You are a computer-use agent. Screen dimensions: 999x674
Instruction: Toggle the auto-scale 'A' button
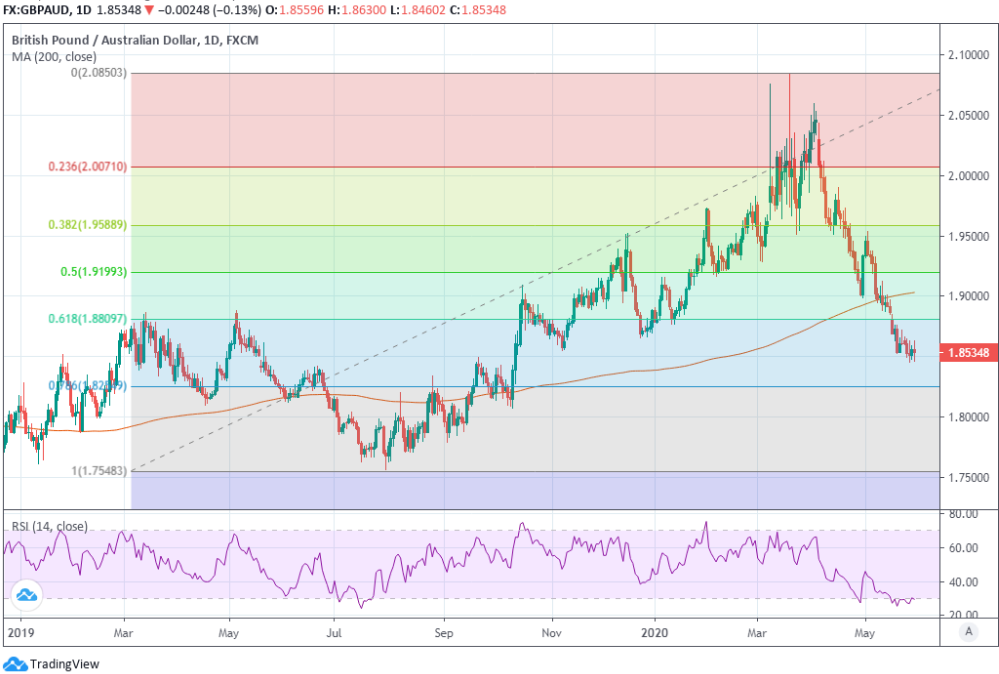(968, 631)
